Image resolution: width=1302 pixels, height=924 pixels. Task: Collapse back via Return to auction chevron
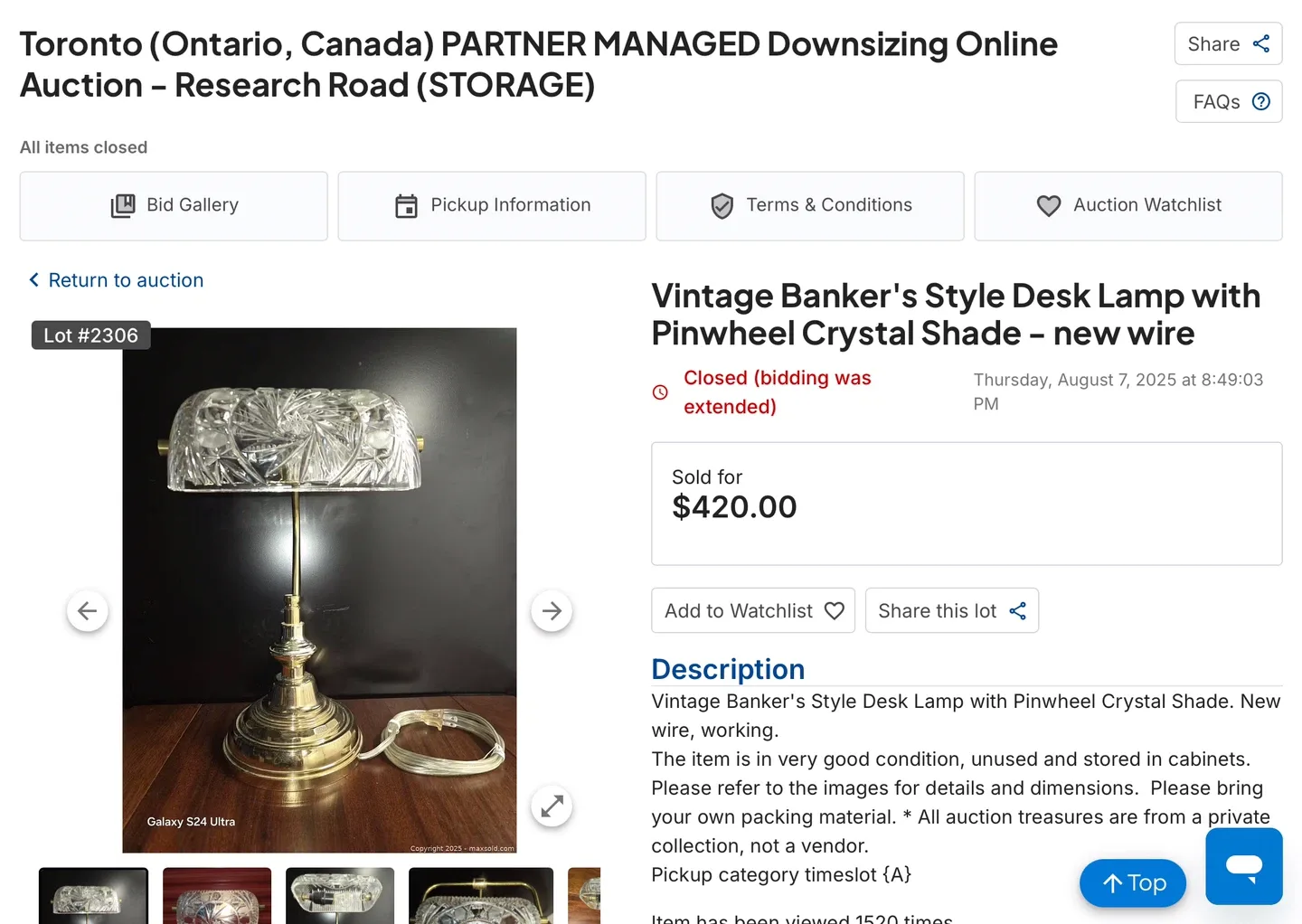[x=33, y=279]
